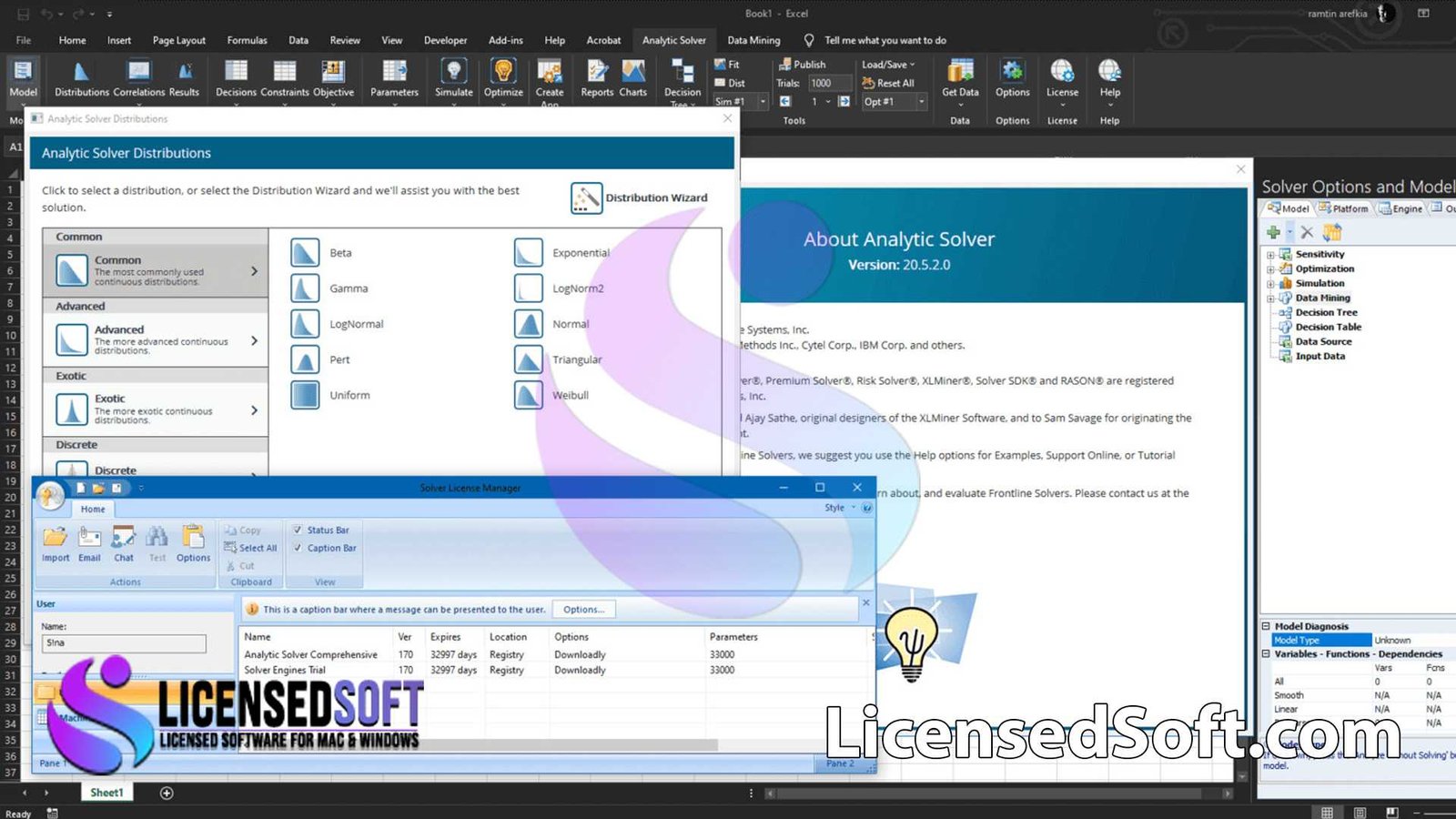Click the green plus icon in Solver Options pane
Screen dimensions: 1456x819
[x=1273, y=232]
